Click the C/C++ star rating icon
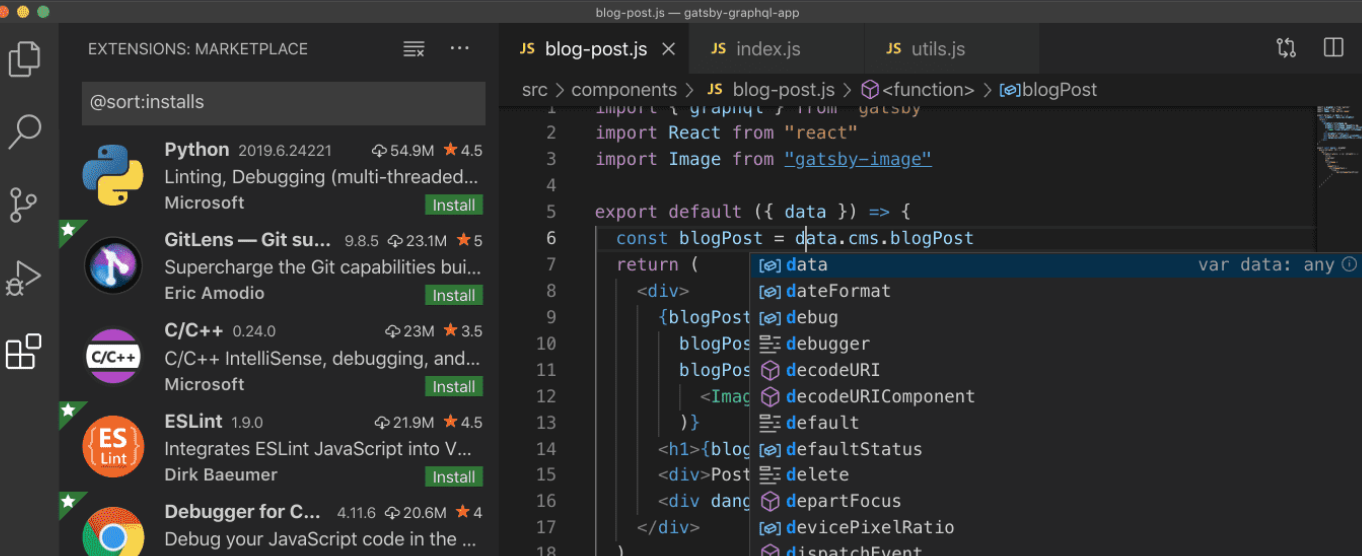 (x=449, y=331)
